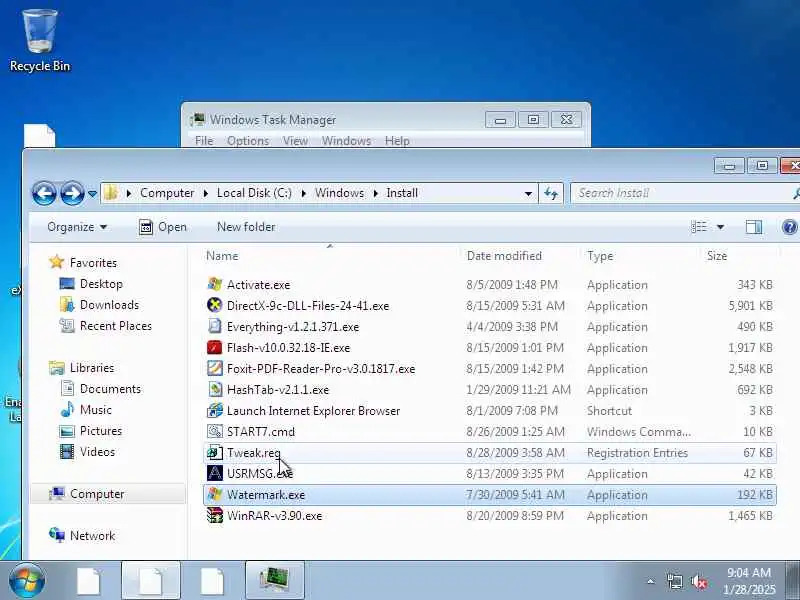800x600 pixels.
Task: Click New folder in the toolbar
Action: [246, 227]
